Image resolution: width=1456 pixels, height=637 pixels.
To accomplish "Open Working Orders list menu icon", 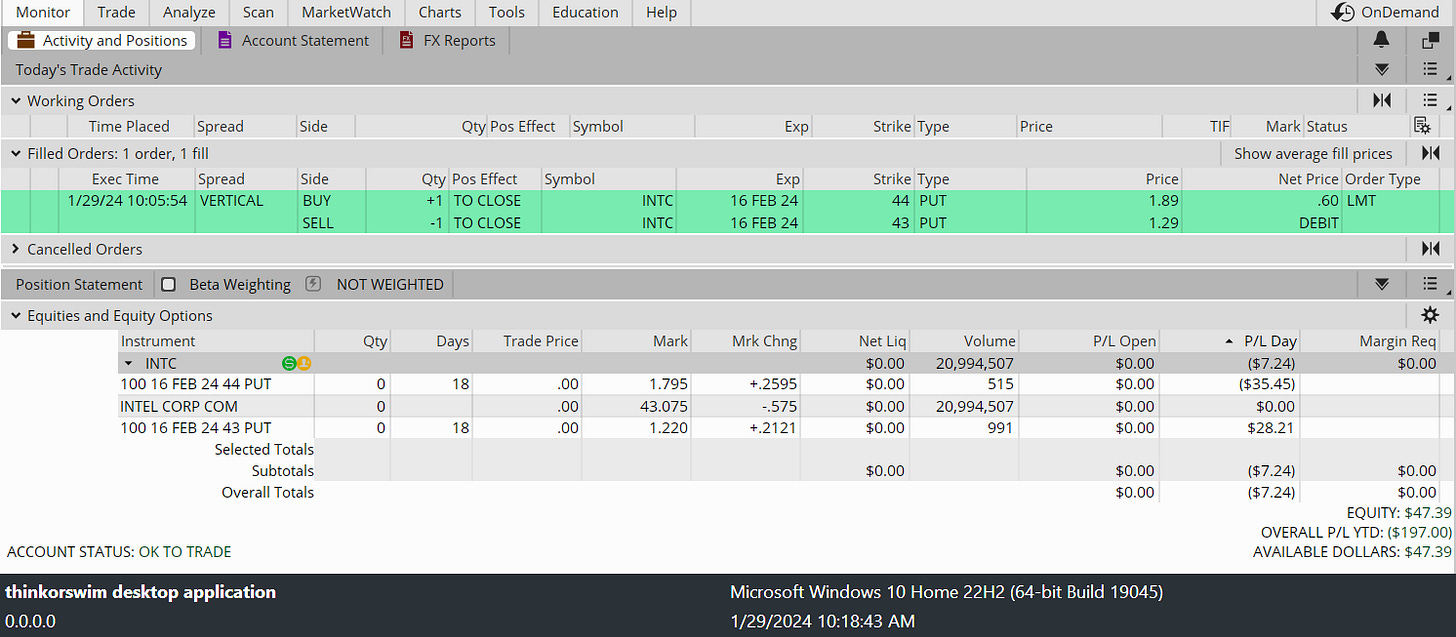I will 1430,100.
